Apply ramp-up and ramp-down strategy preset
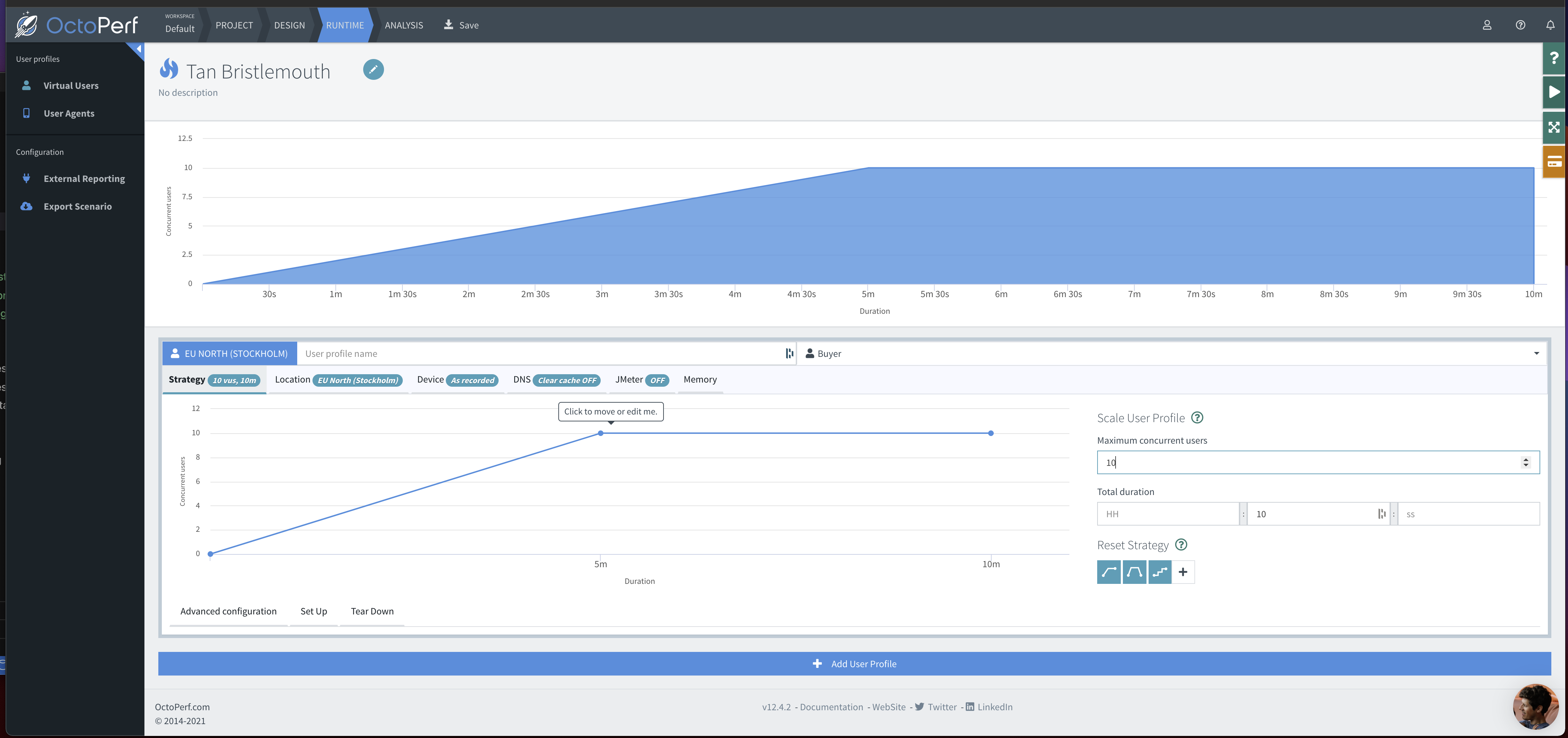The height and width of the screenshot is (738, 1568). (1134, 572)
